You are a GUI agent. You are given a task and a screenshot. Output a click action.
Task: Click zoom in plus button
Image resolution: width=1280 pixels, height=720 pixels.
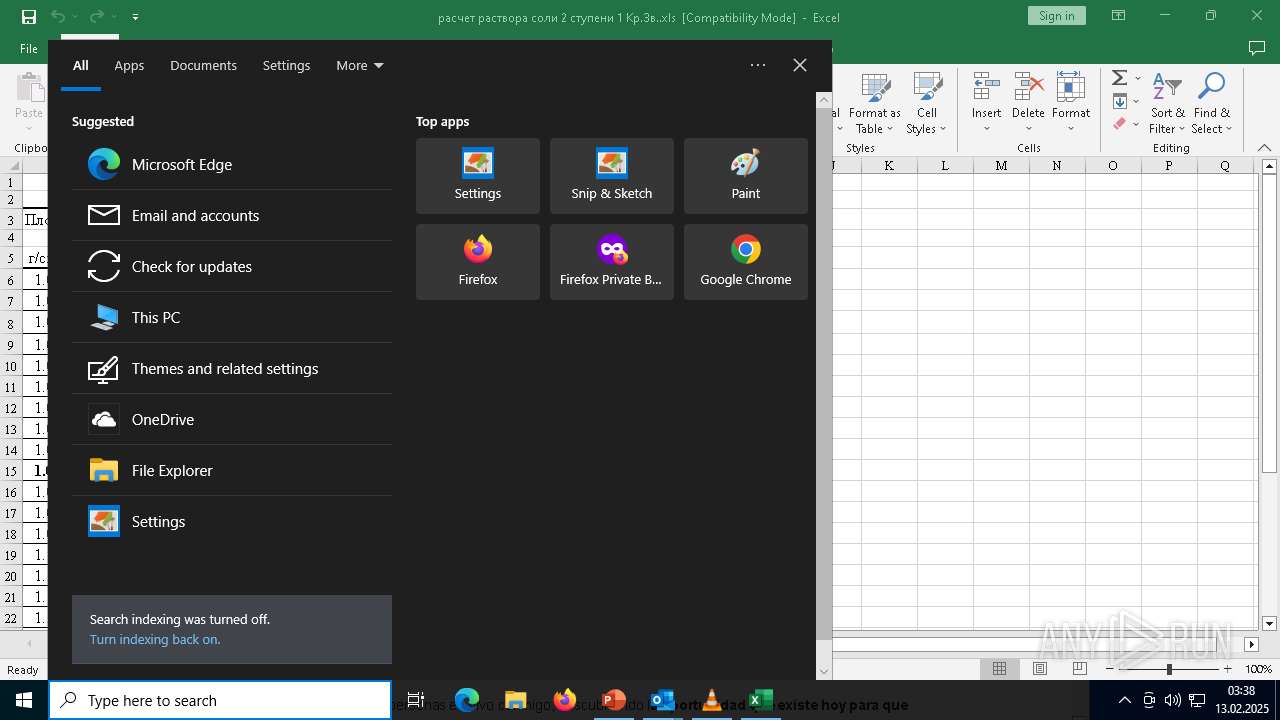(x=1228, y=669)
